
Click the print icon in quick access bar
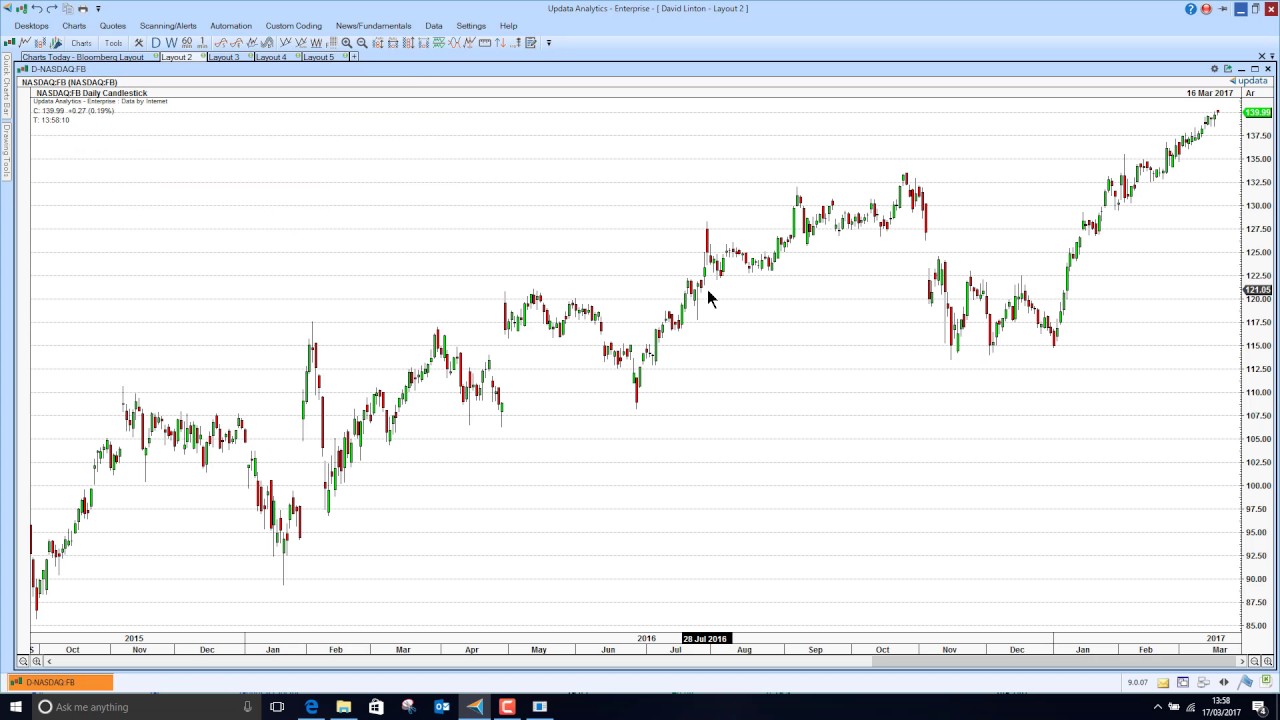[x=83, y=8]
